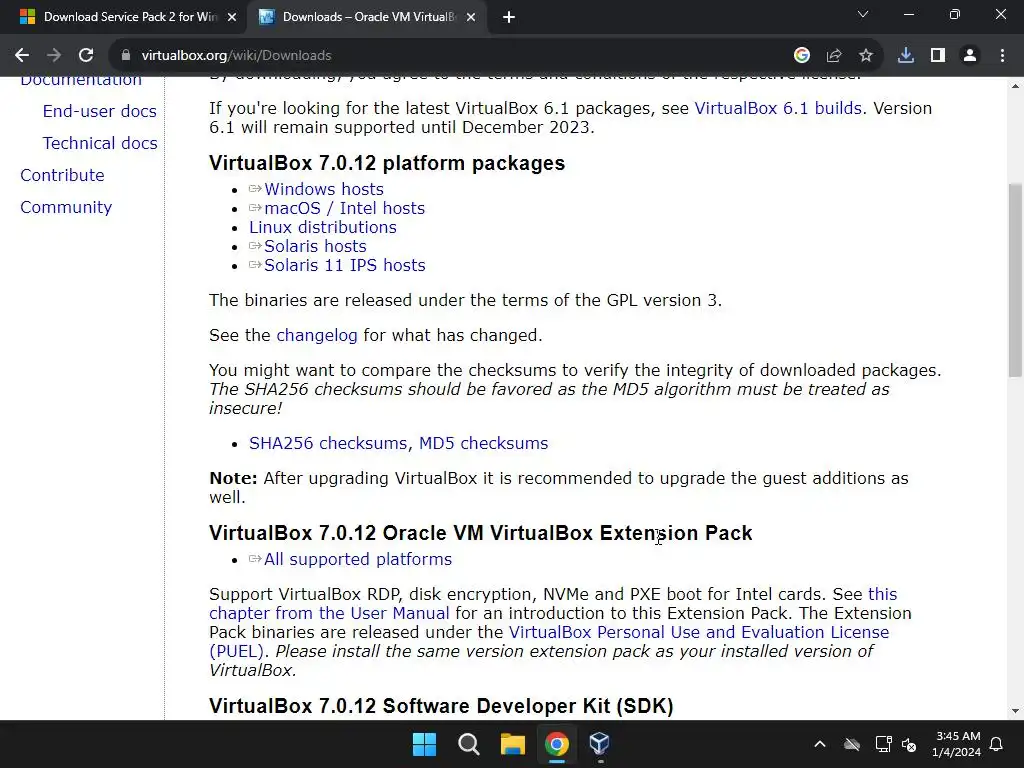Viewport: 1024px width, 768px height.
Task: Open the Windows Start menu
Action: click(424, 744)
